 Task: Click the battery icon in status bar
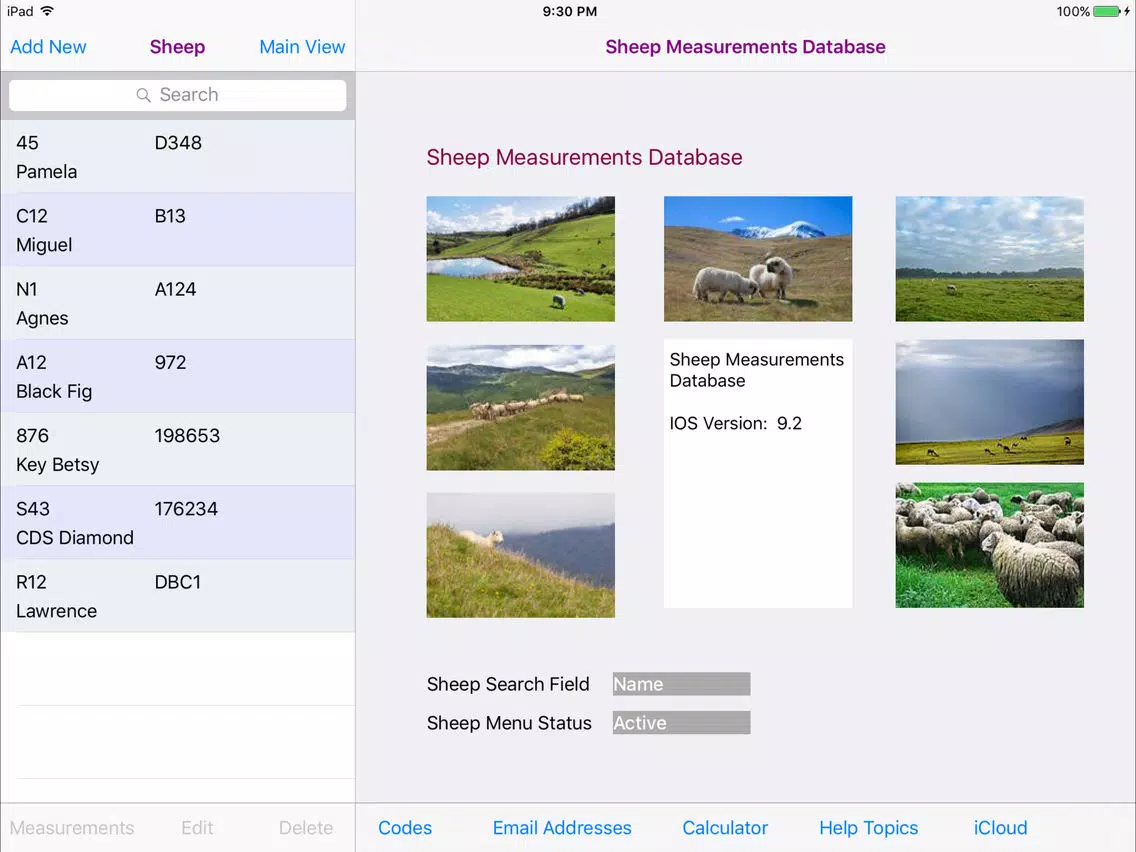[1106, 12]
